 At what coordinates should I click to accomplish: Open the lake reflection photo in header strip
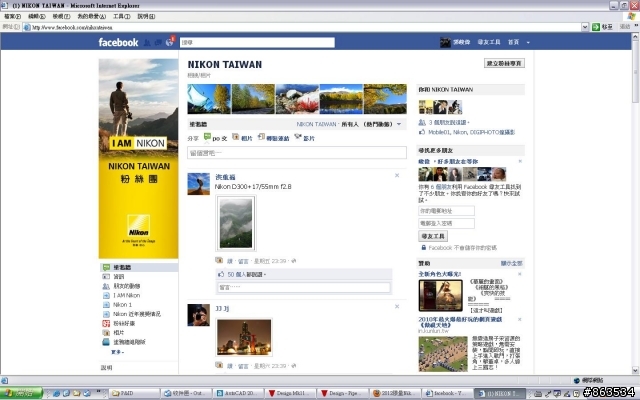coord(341,99)
